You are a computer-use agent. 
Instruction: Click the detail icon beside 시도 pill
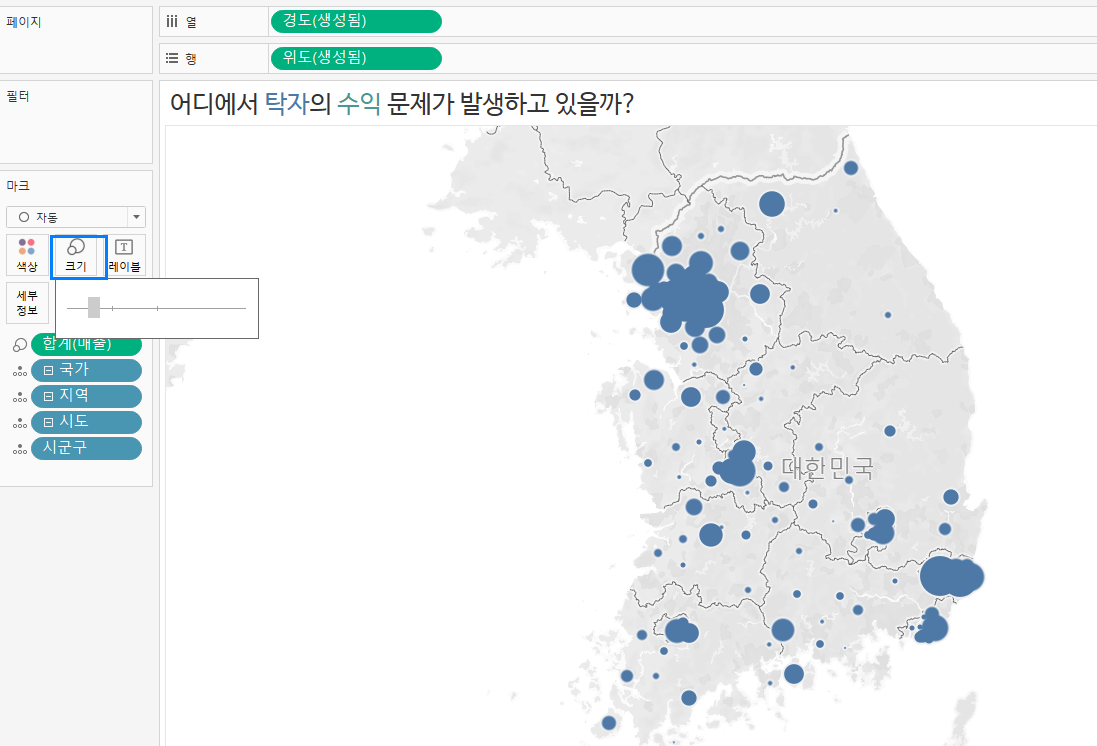coord(20,423)
